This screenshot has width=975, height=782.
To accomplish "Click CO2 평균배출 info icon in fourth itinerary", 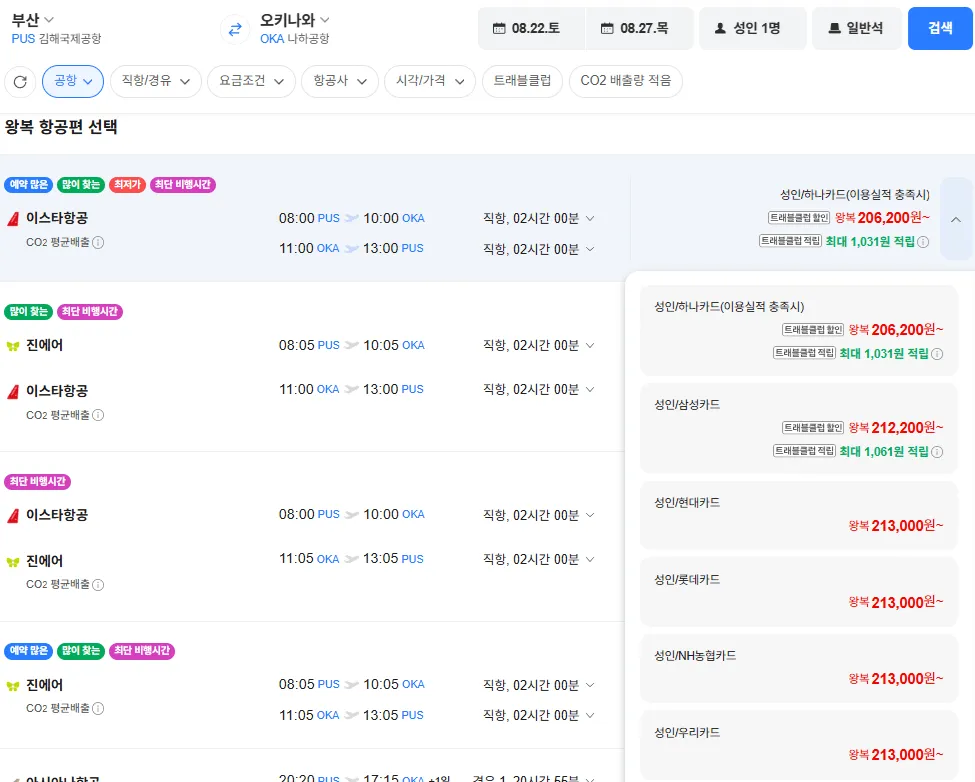I will click(x=98, y=708).
